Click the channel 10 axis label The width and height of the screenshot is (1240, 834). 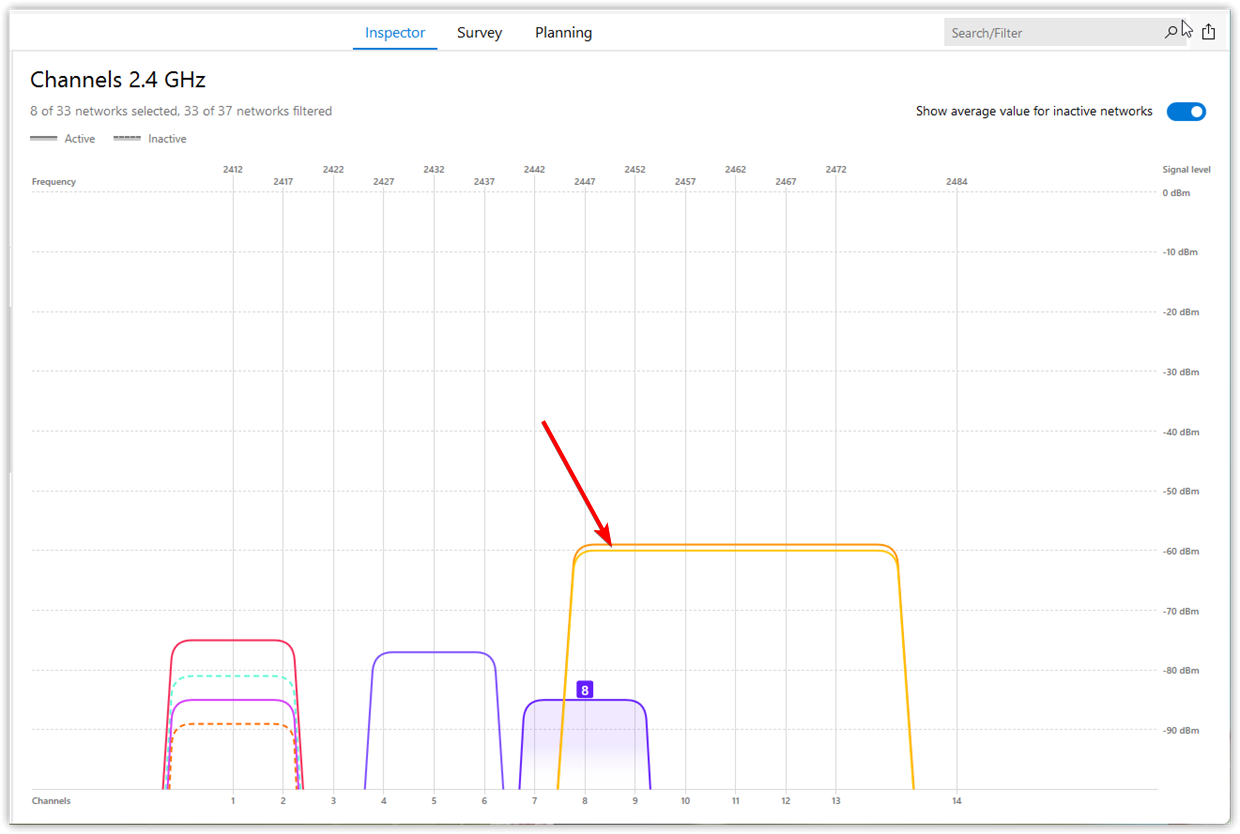tap(685, 800)
